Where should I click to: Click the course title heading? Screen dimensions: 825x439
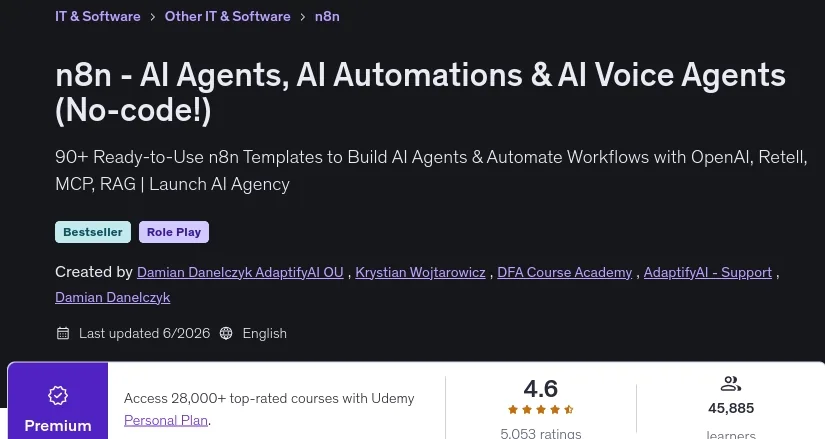coord(420,93)
